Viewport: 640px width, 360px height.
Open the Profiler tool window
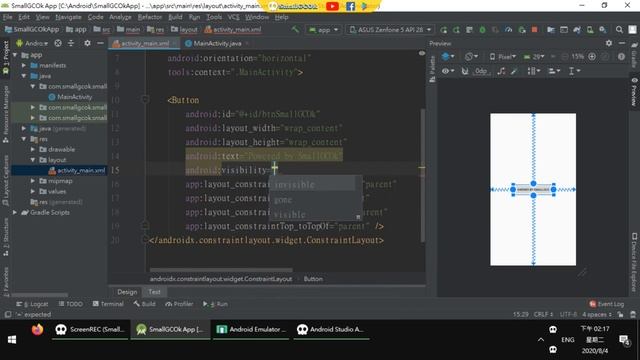179,304
